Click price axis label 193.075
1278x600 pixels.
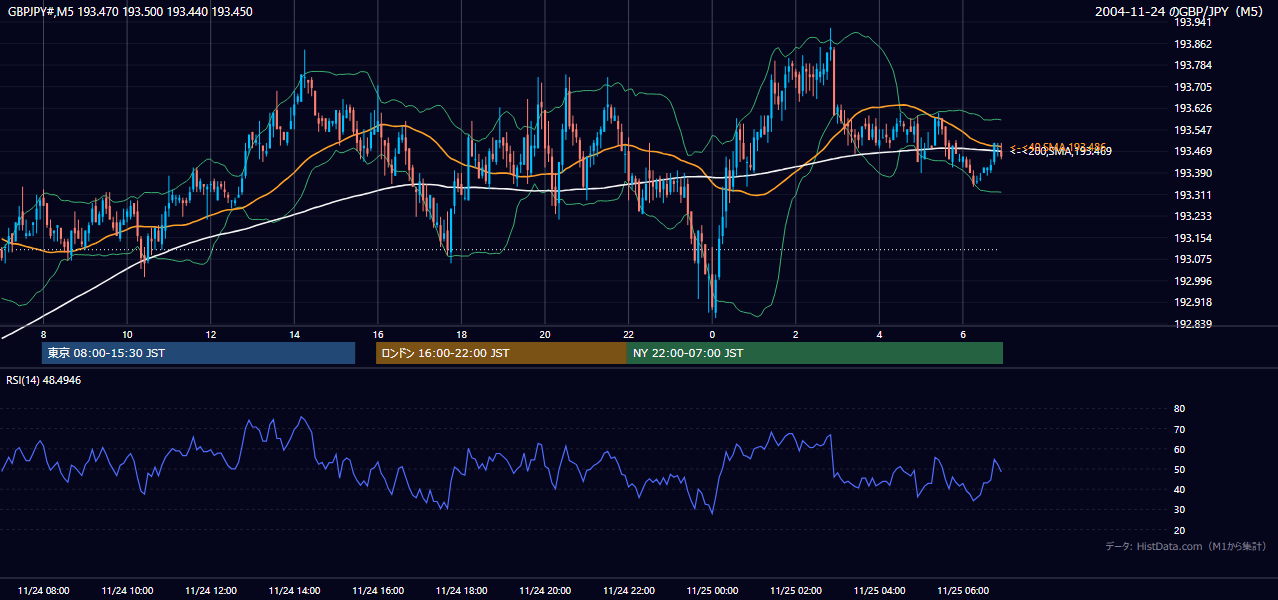click(x=1193, y=259)
